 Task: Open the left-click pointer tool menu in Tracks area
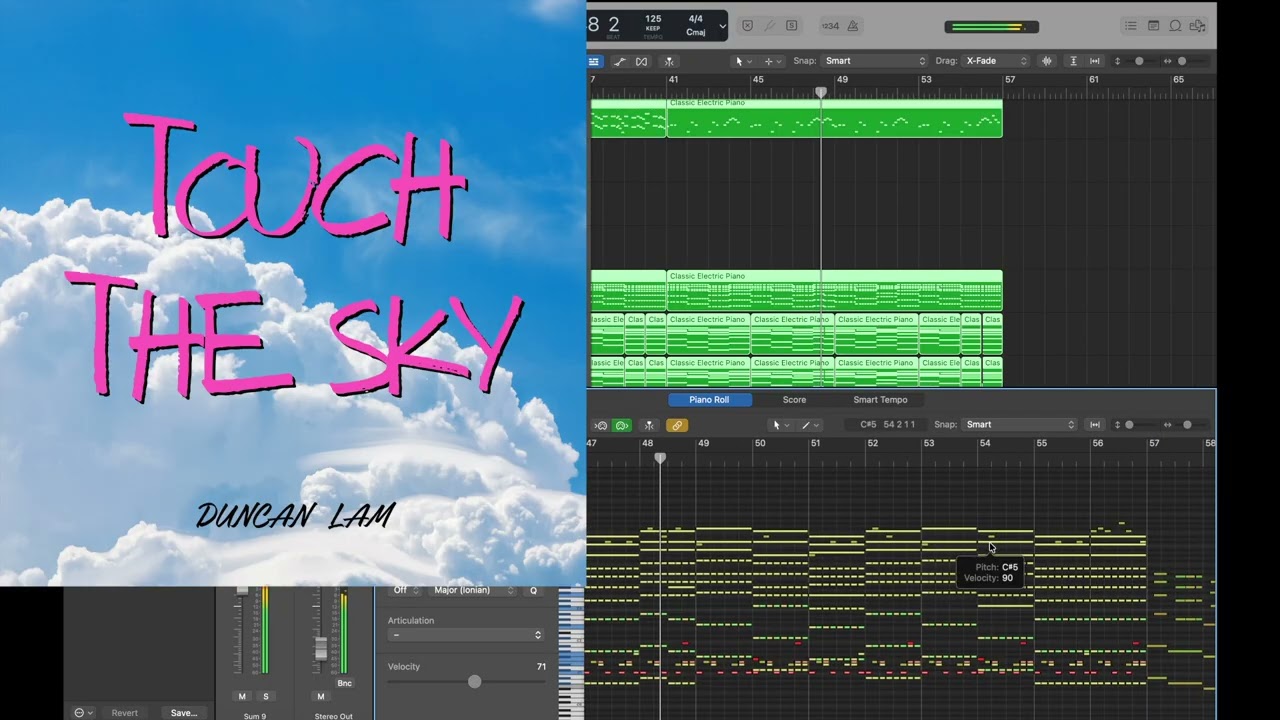coord(744,61)
